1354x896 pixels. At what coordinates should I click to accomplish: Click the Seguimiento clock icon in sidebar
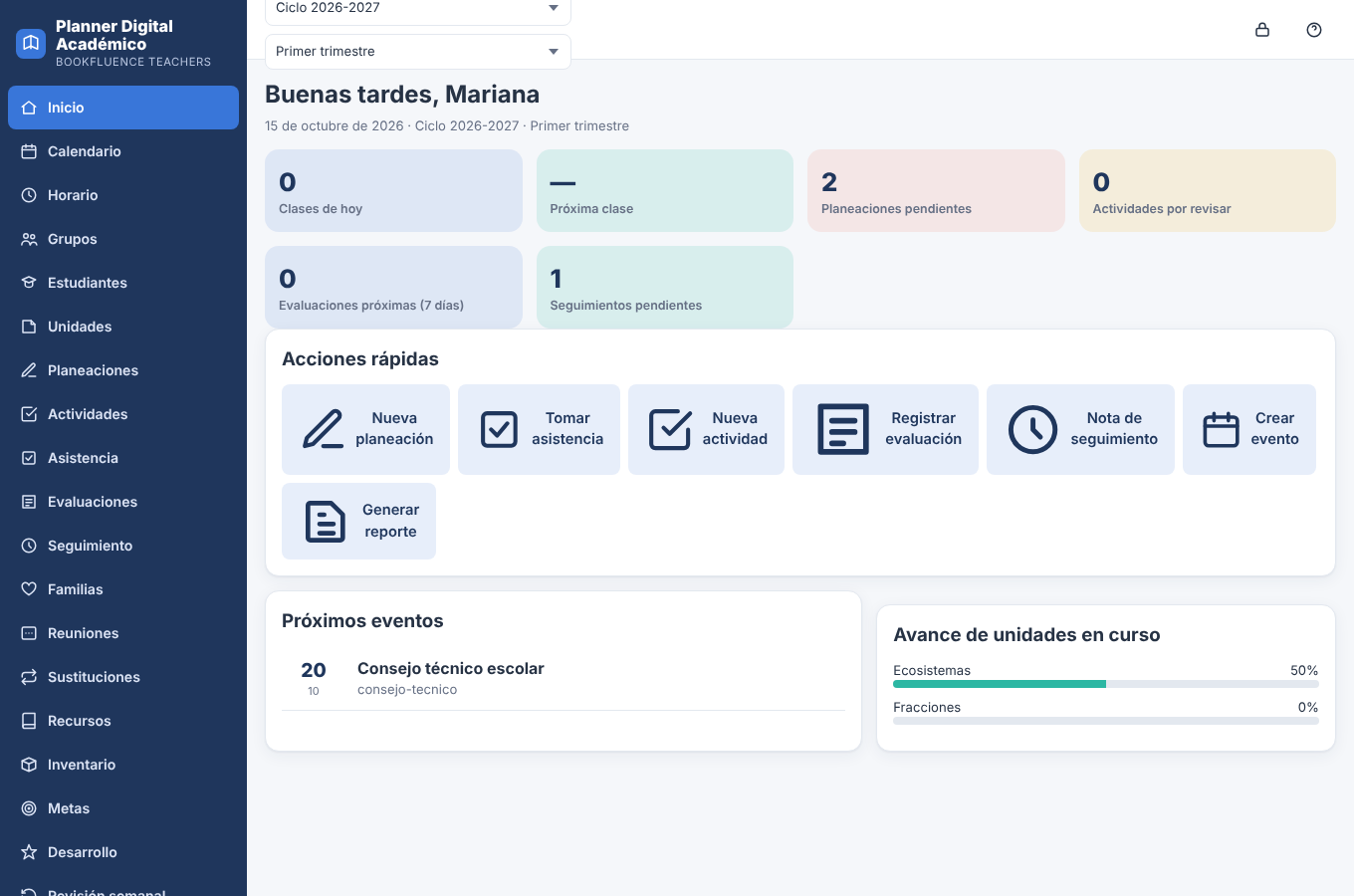(29, 546)
